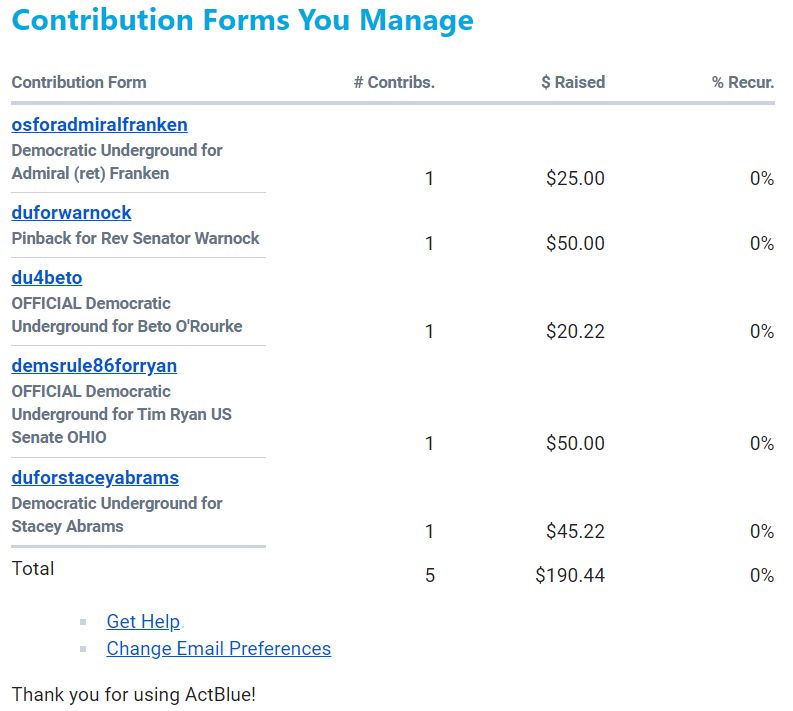This screenshot has height=711, width=793.
Task: Select the $ Raised column header
Action: click(573, 83)
